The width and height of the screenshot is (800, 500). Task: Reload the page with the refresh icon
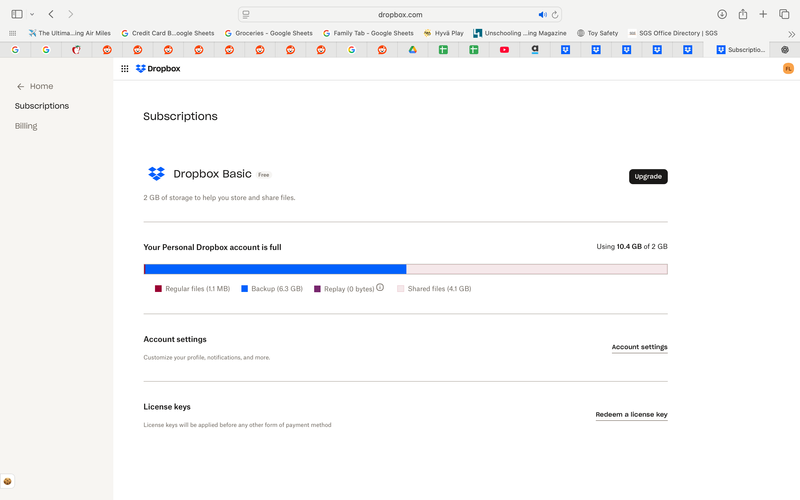click(x=555, y=14)
